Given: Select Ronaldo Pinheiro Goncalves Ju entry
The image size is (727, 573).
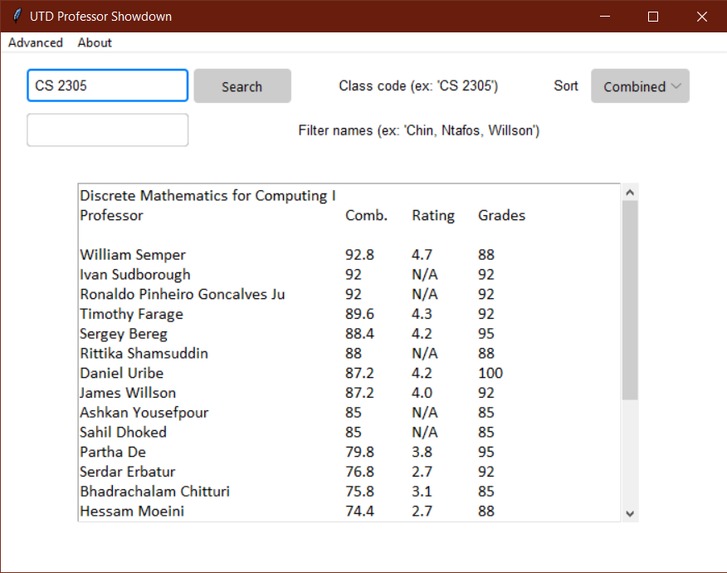Looking at the screenshot, I should (349, 294).
